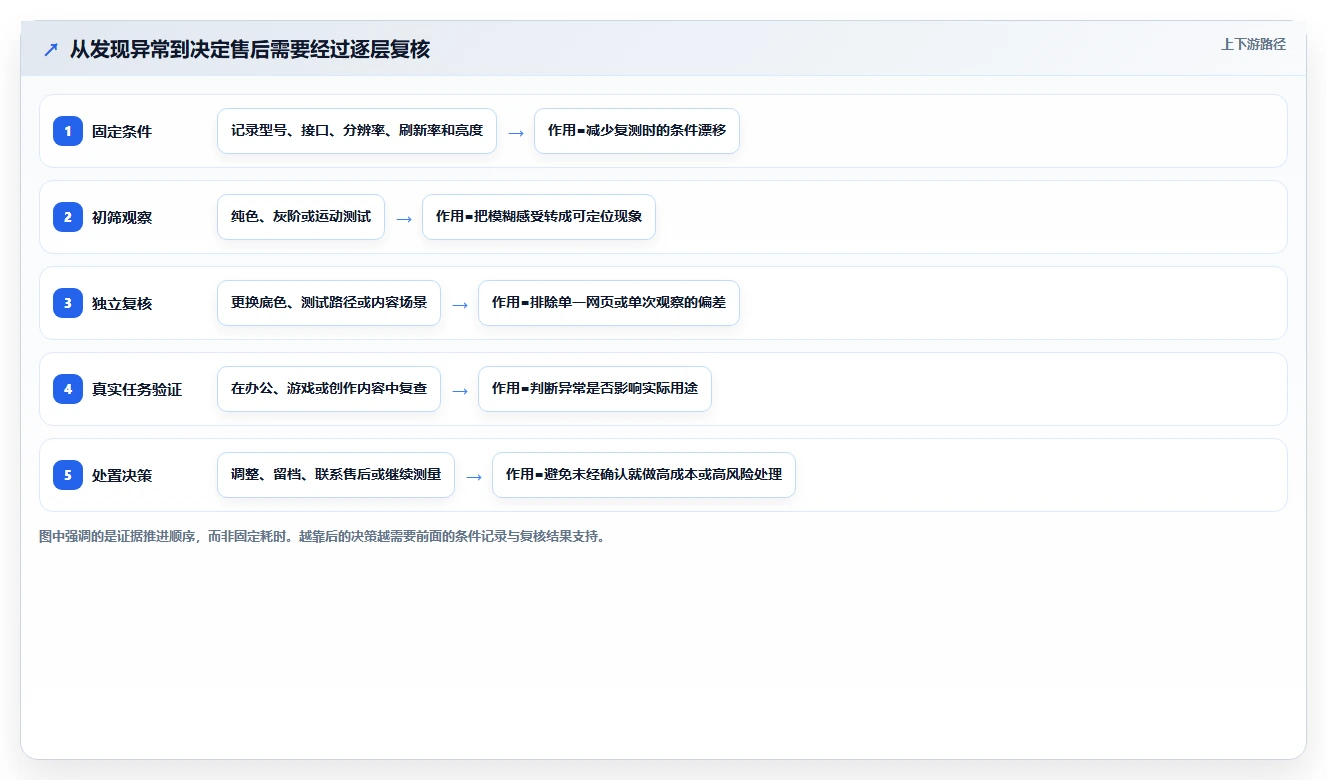This screenshot has height=780, width=1327.
Task: Click the 真实任务验证 step label
Action: [137, 389]
